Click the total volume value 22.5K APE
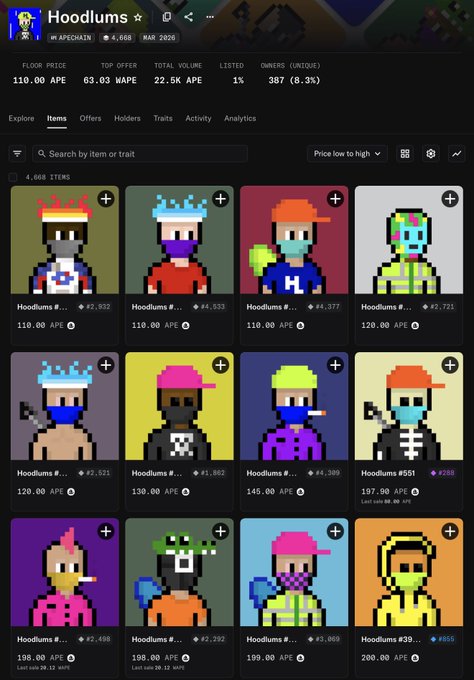 pyautogui.click(x=178, y=80)
